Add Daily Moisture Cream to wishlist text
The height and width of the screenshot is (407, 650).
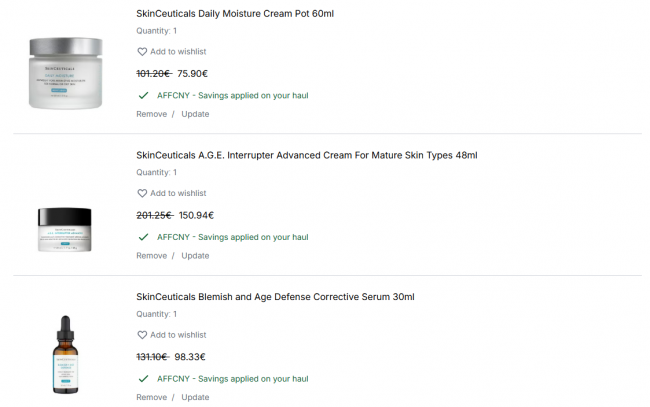[x=178, y=52]
